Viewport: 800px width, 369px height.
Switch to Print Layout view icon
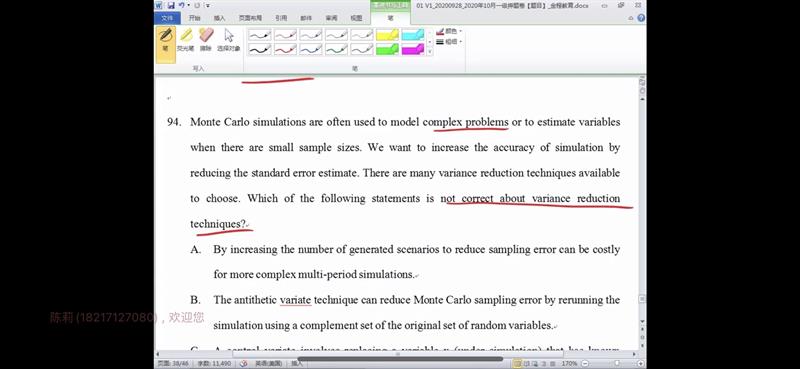pyautogui.click(x=518, y=364)
